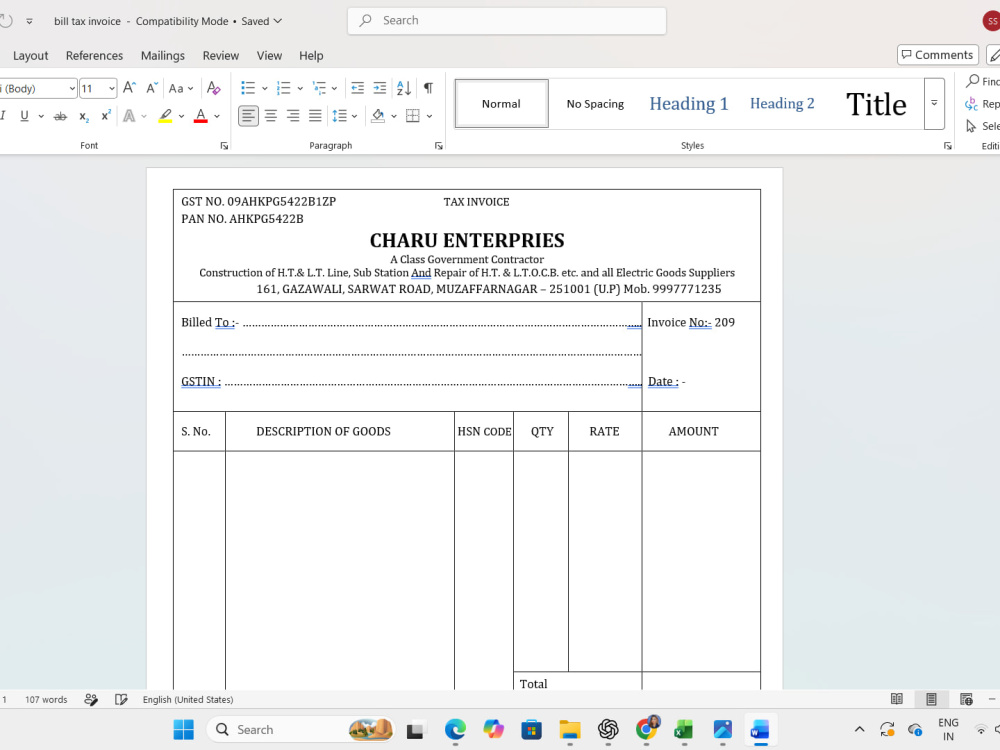
Task: Toggle underline formatting
Action: [24, 116]
